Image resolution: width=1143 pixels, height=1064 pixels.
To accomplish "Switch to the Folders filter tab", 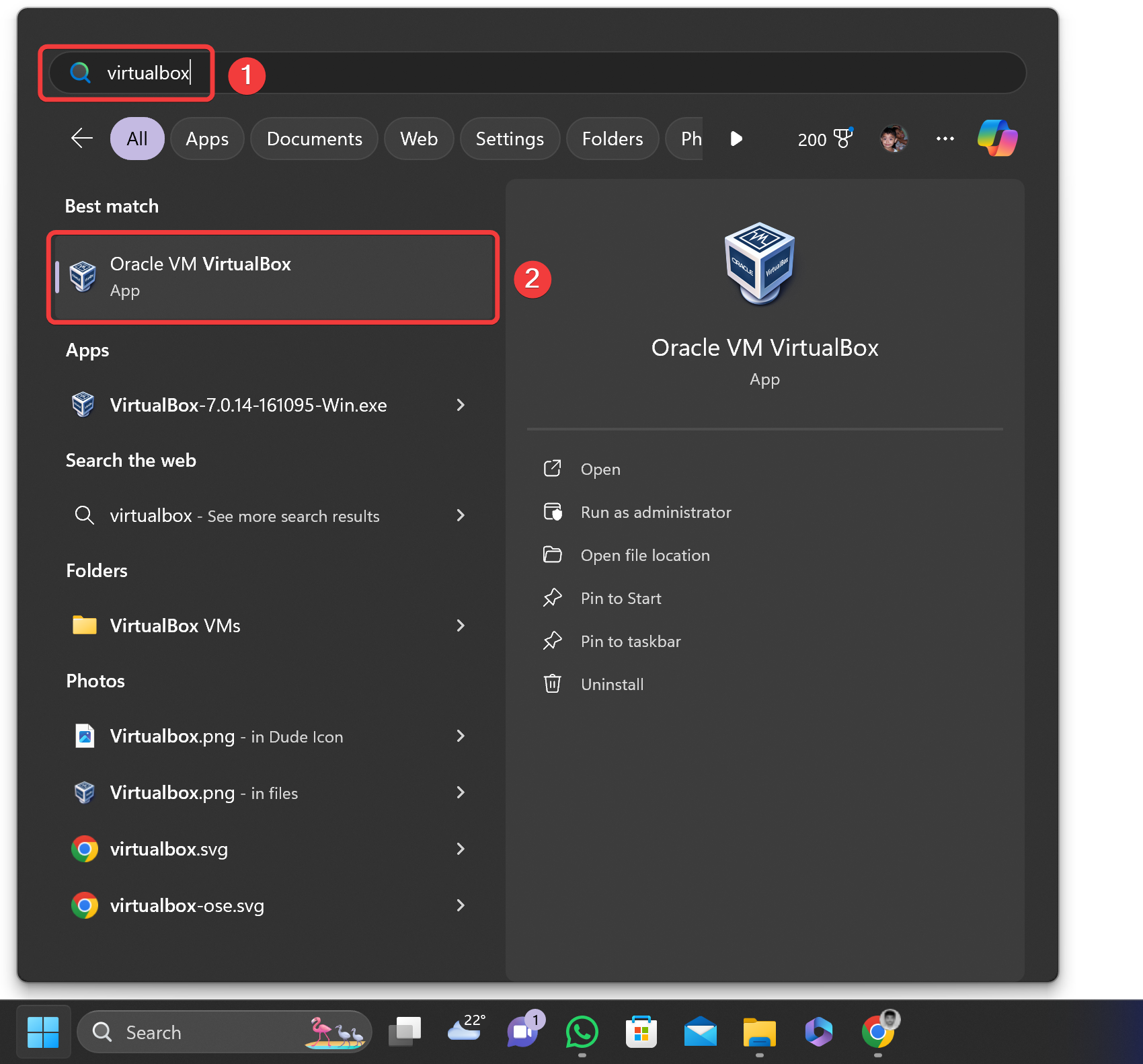I will (613, 139).
